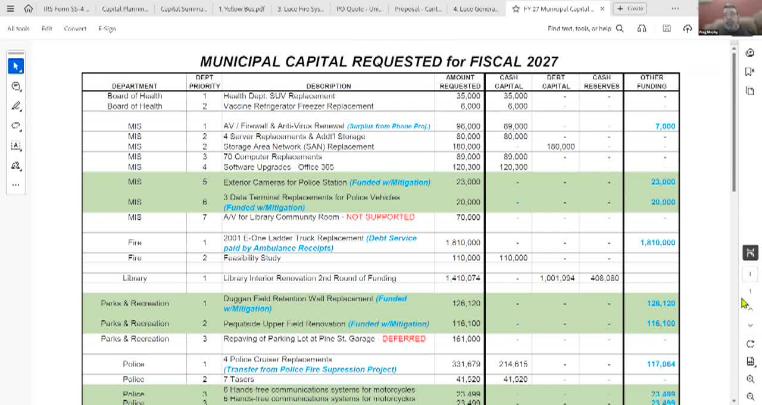The image size is (762, 405).
Task: Click the Convert menu item
Action: (76, 28)
